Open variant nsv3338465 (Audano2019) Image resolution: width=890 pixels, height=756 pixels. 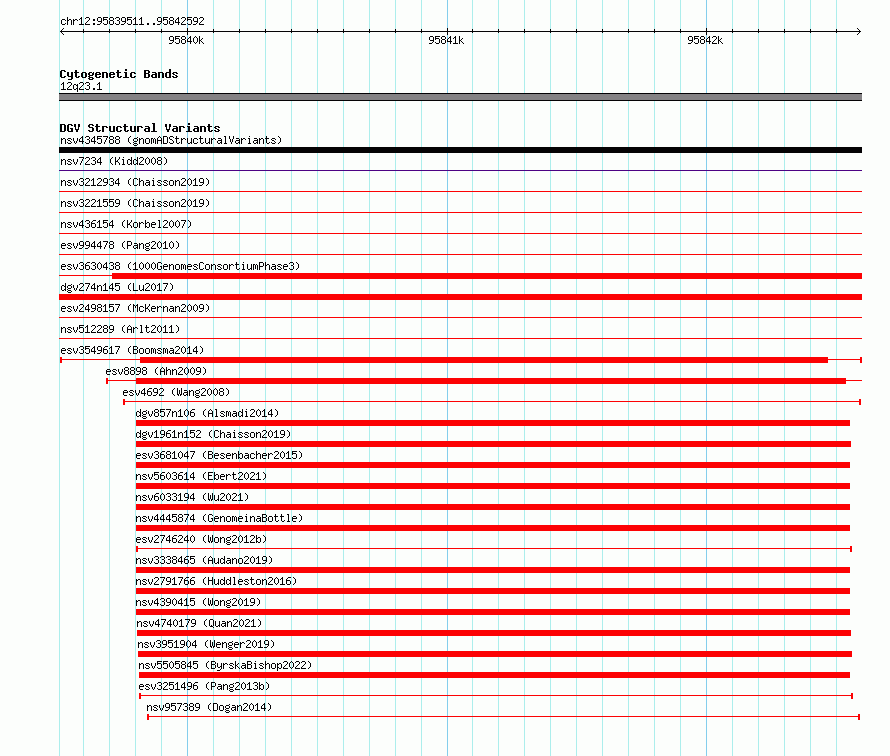204,560
